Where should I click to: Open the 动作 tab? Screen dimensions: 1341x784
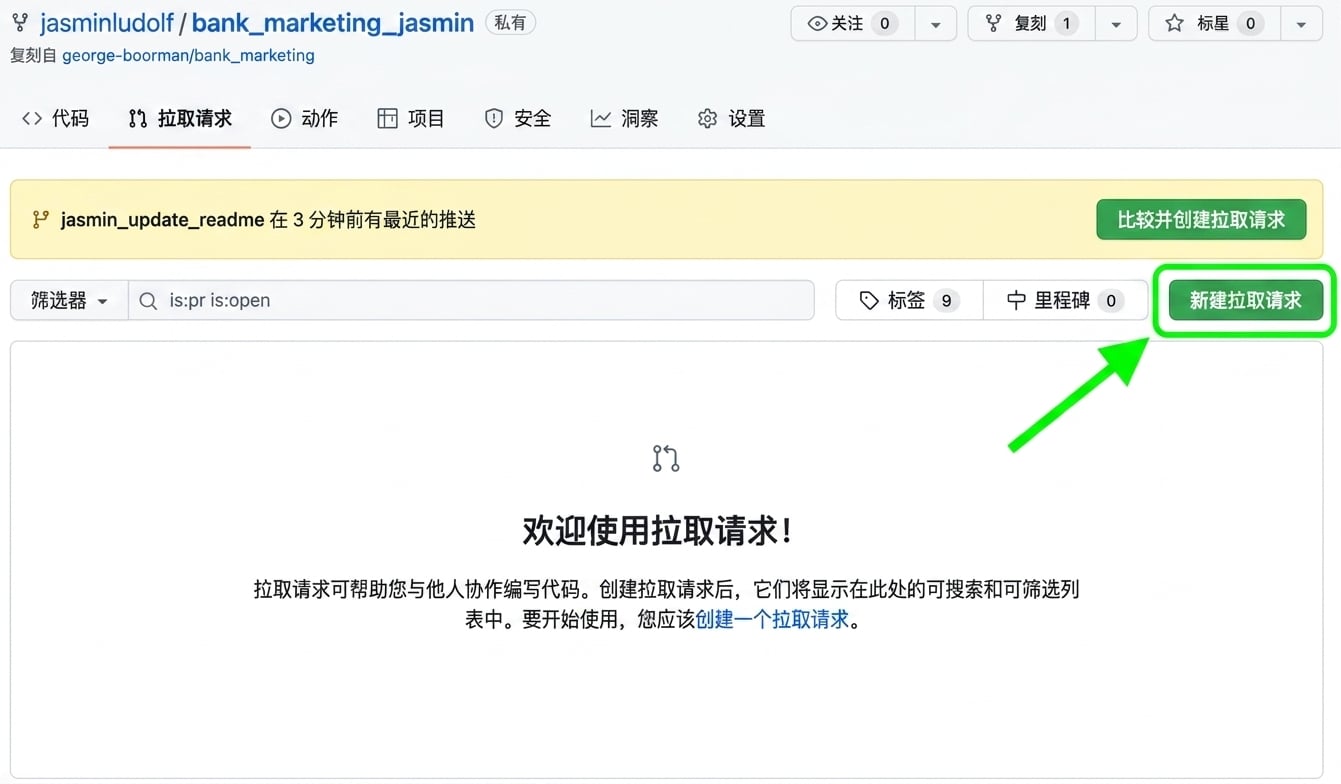tap(305, 118)
